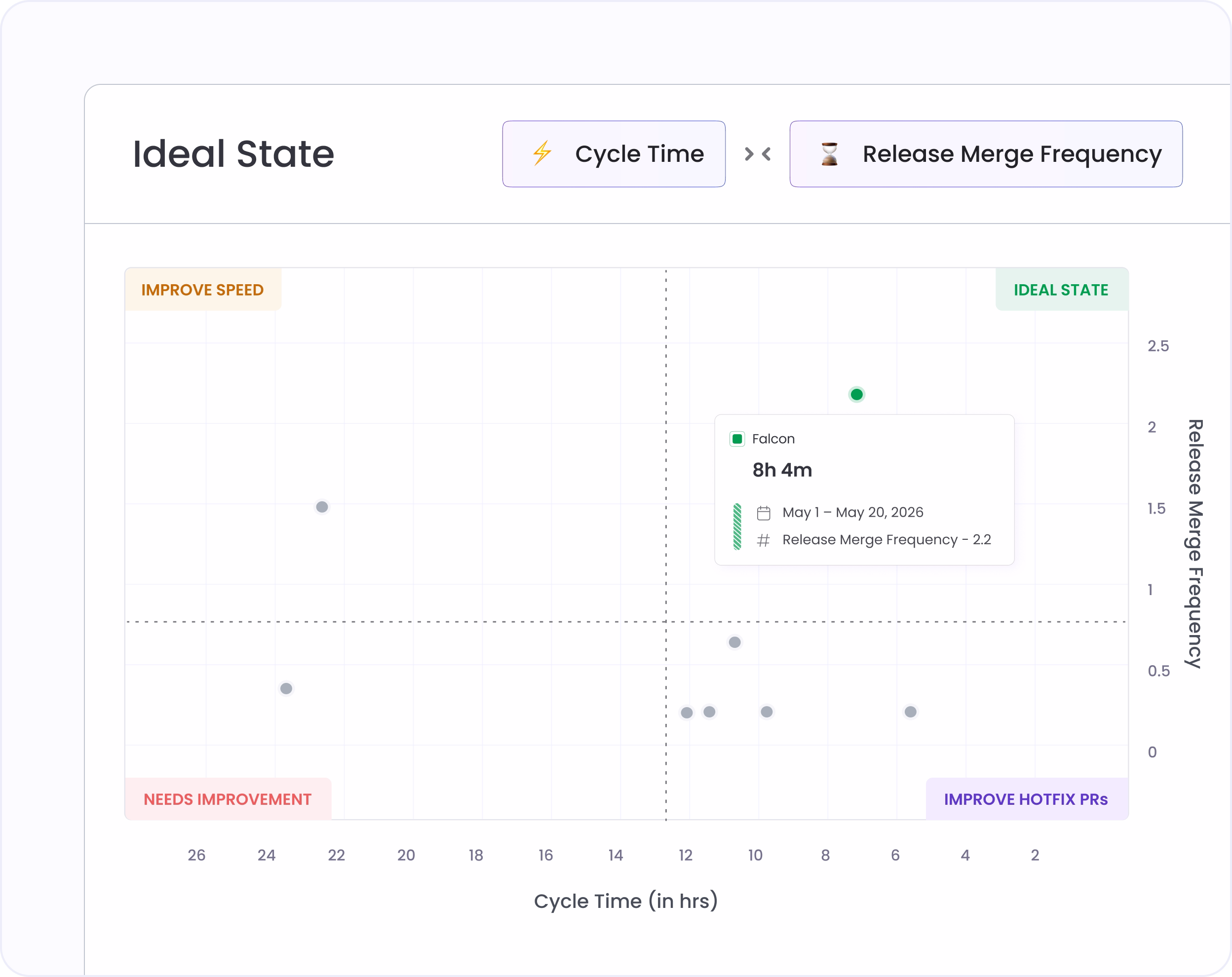Viewport: 1232px width, 977px height.
Task: Select the gray point just below horizontal threshold
Action: 735,642
